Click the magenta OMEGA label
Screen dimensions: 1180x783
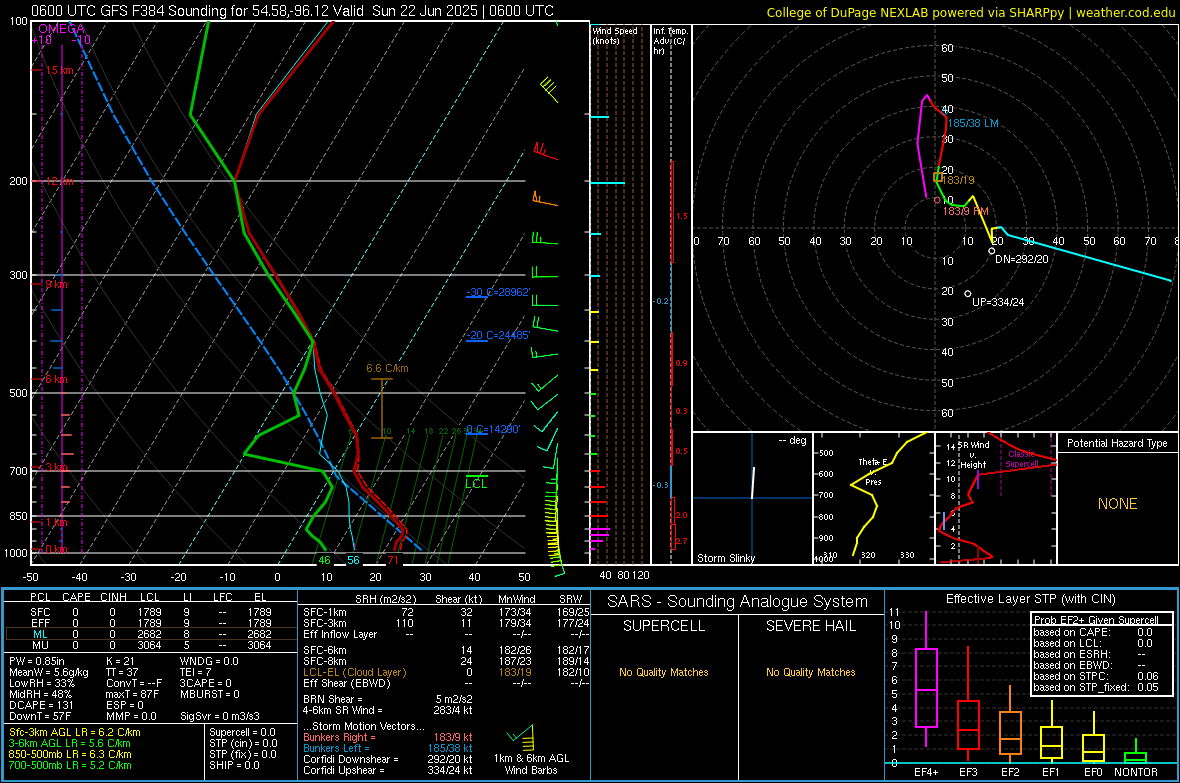click(x=61, y=29)
